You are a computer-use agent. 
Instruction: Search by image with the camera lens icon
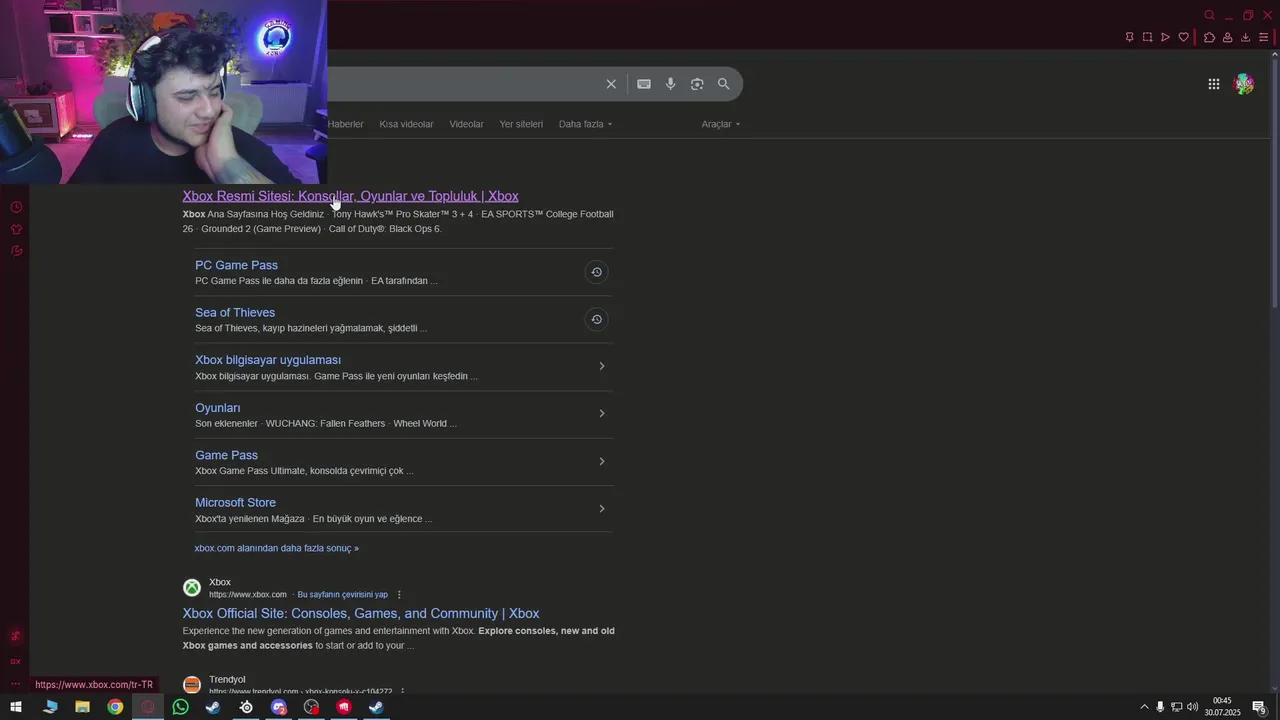pos(697,84)
